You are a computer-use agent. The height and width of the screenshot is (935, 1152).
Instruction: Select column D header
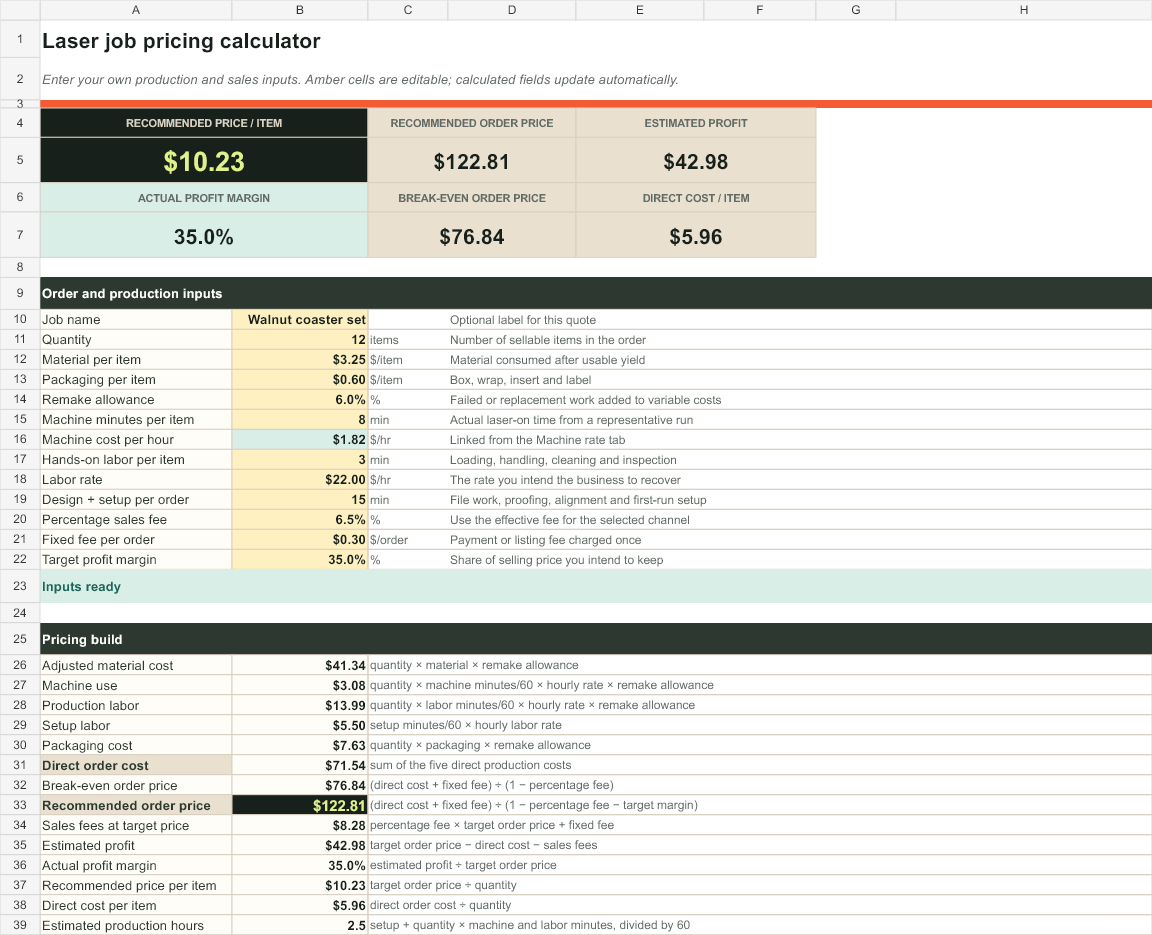click(512, 10)
